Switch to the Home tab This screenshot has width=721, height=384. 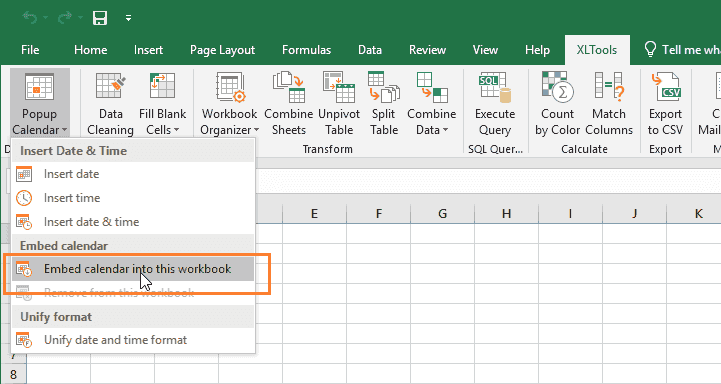[x=91, y=50]
